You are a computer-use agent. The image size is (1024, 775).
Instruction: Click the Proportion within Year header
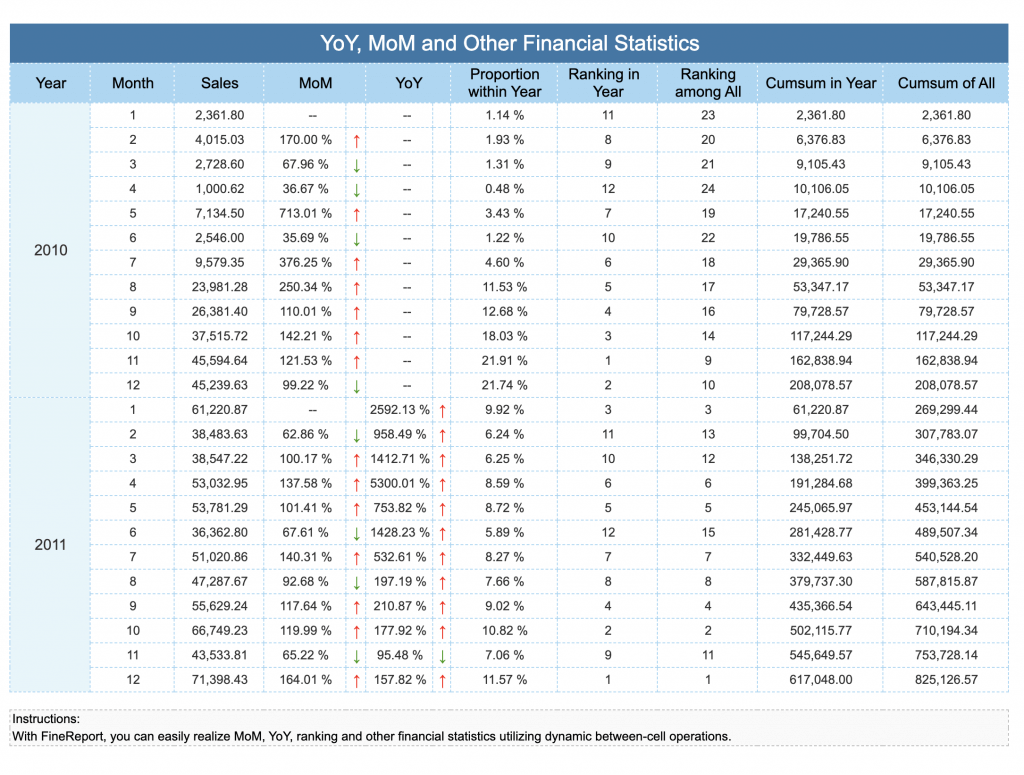pyautogui.click(x=504, y=83)
